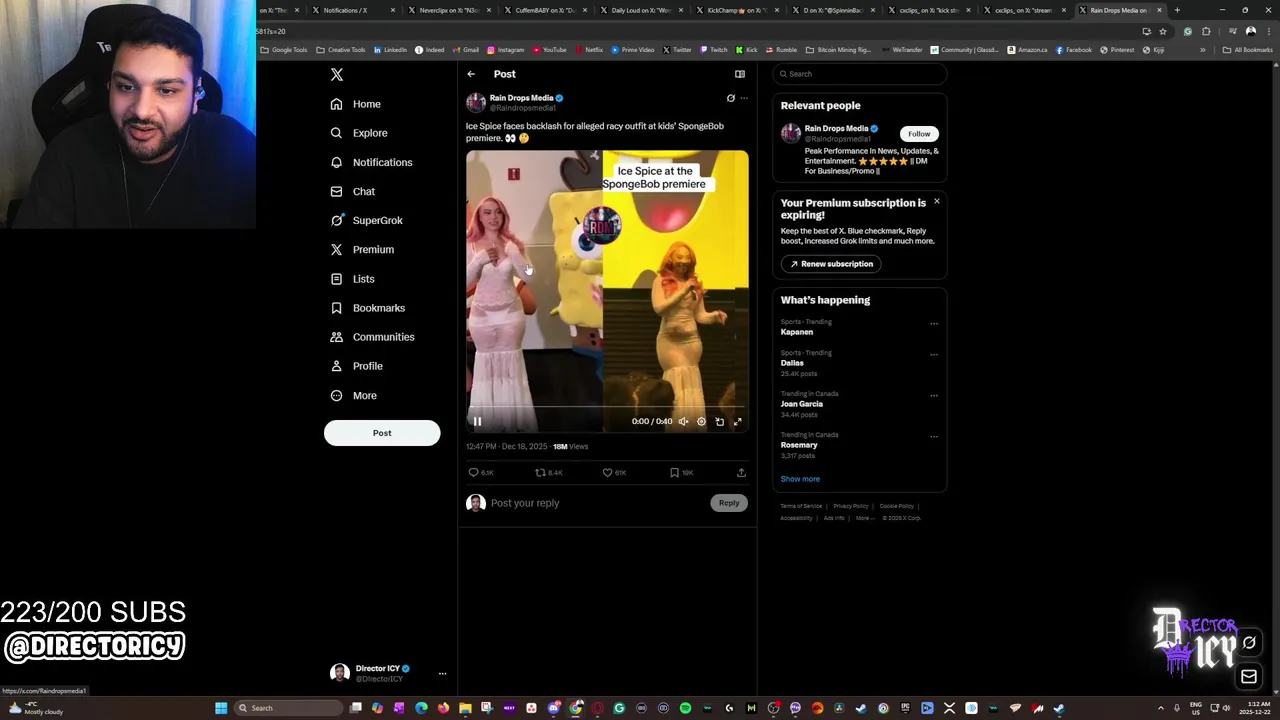The height and width of the screenshot is (720, 1280).
Task: Open account menu dots beside Director ICY
Action: (x=442, y=674)
